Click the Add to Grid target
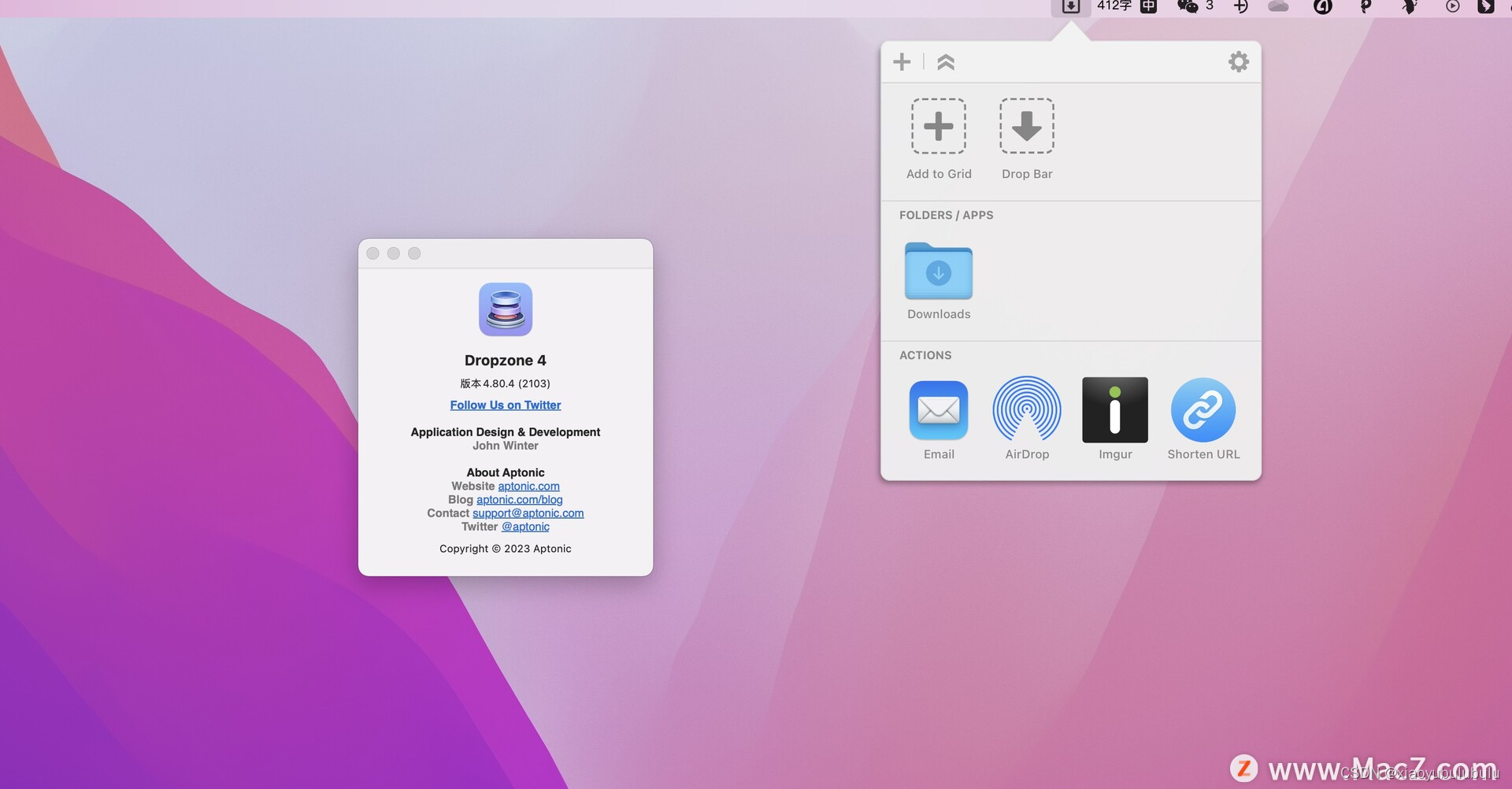This screenshot has height=789, width=1512. pyautogui.click(x=939, y=139)
